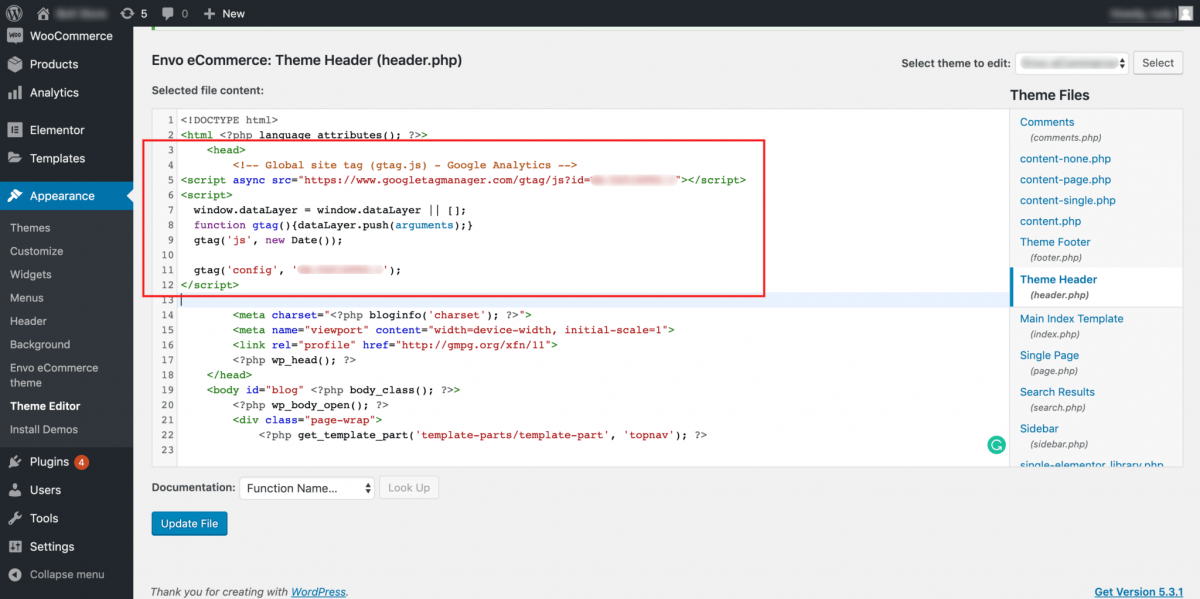The image size is (1200, 599).
Task: Open the content-none.php theme file
Action: [x=1065, y=159]
